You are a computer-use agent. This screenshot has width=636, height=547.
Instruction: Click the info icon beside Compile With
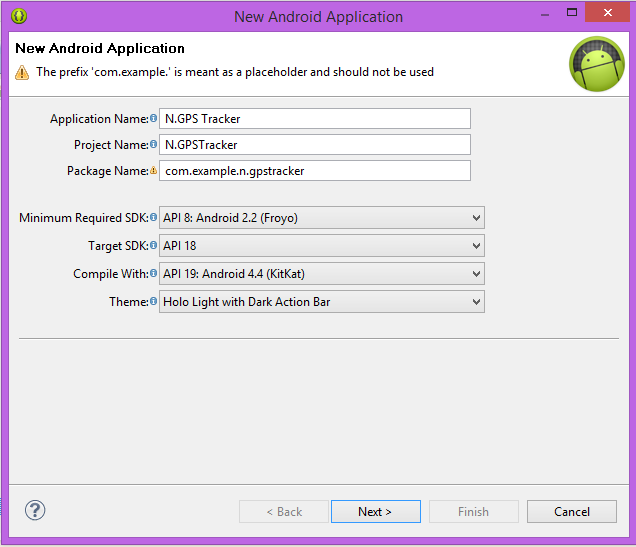pos(153,273)
